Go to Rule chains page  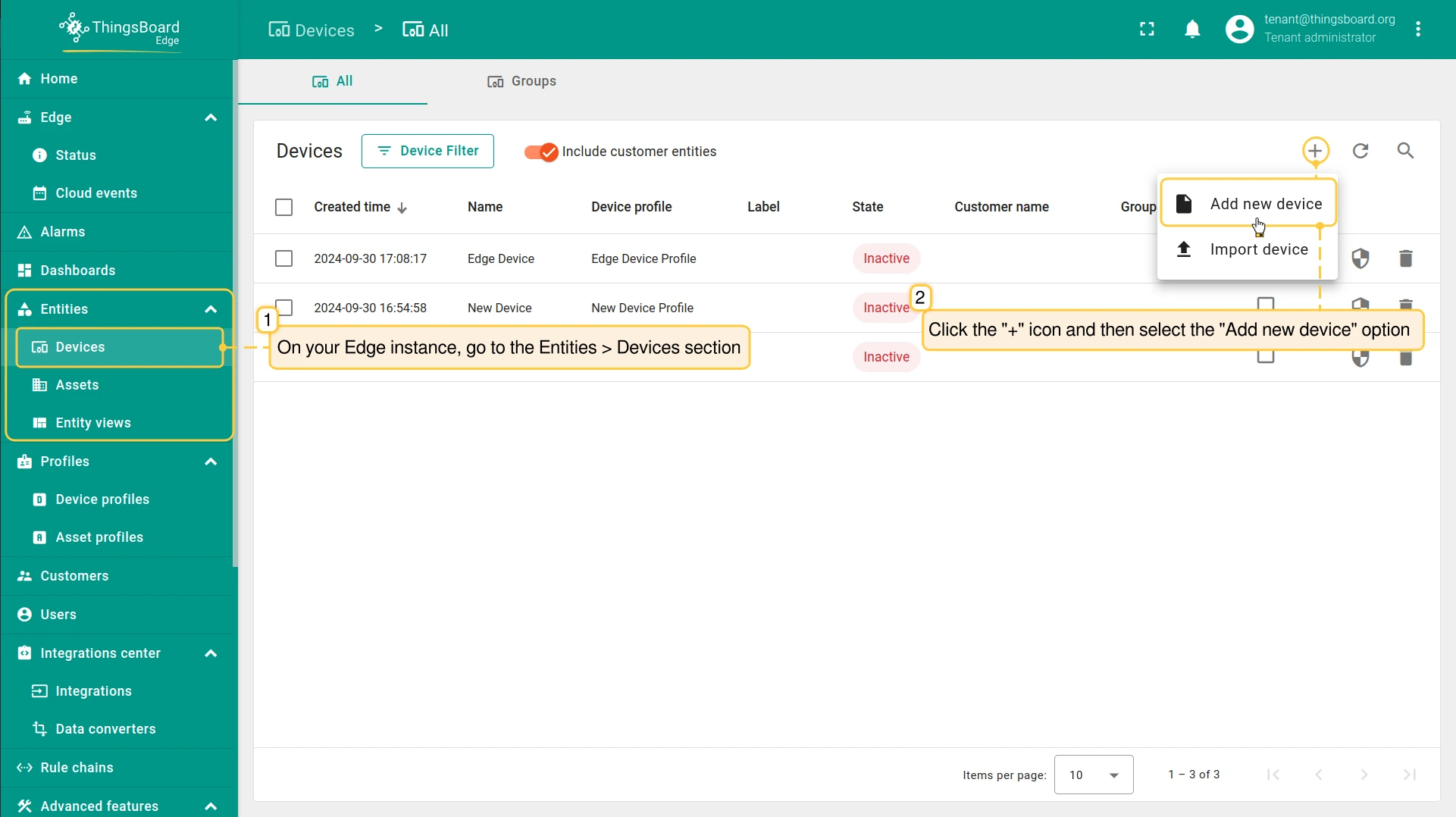(77, 768)
